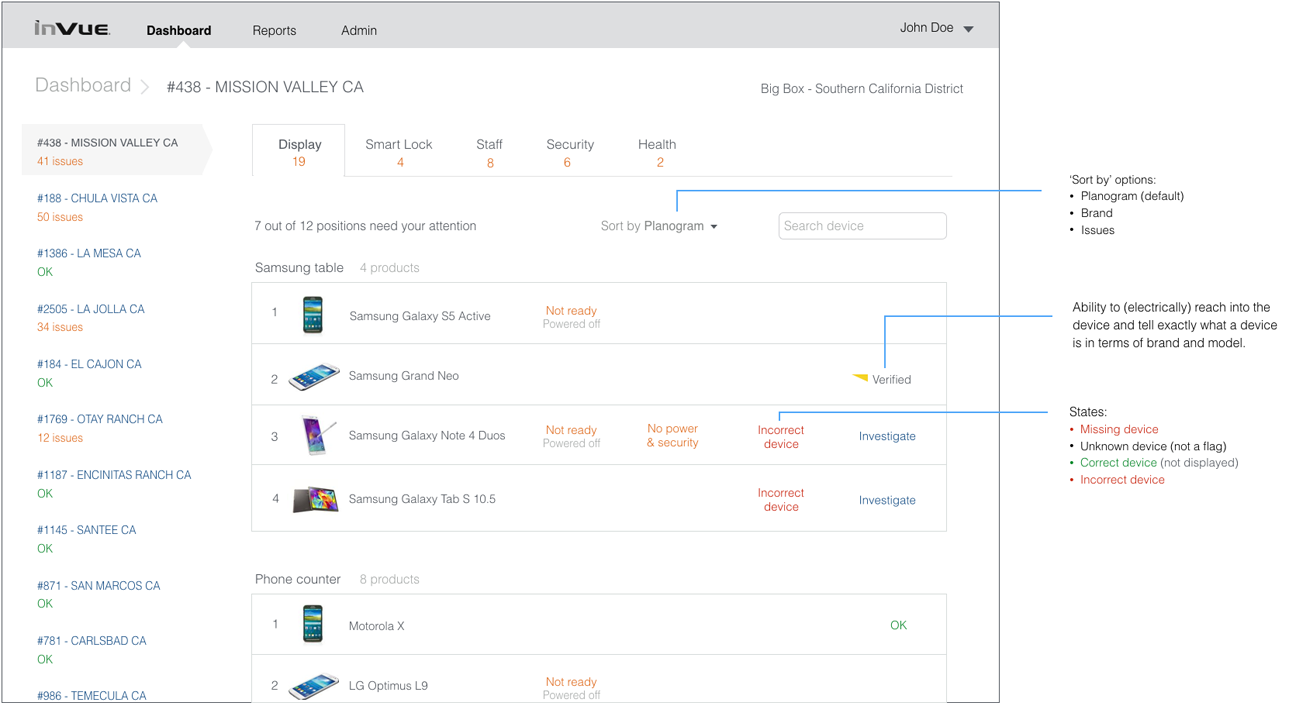This screenshot has width=1289, height=706.
Task: Switch to the Staff tab
Action: tap(489, 152)
